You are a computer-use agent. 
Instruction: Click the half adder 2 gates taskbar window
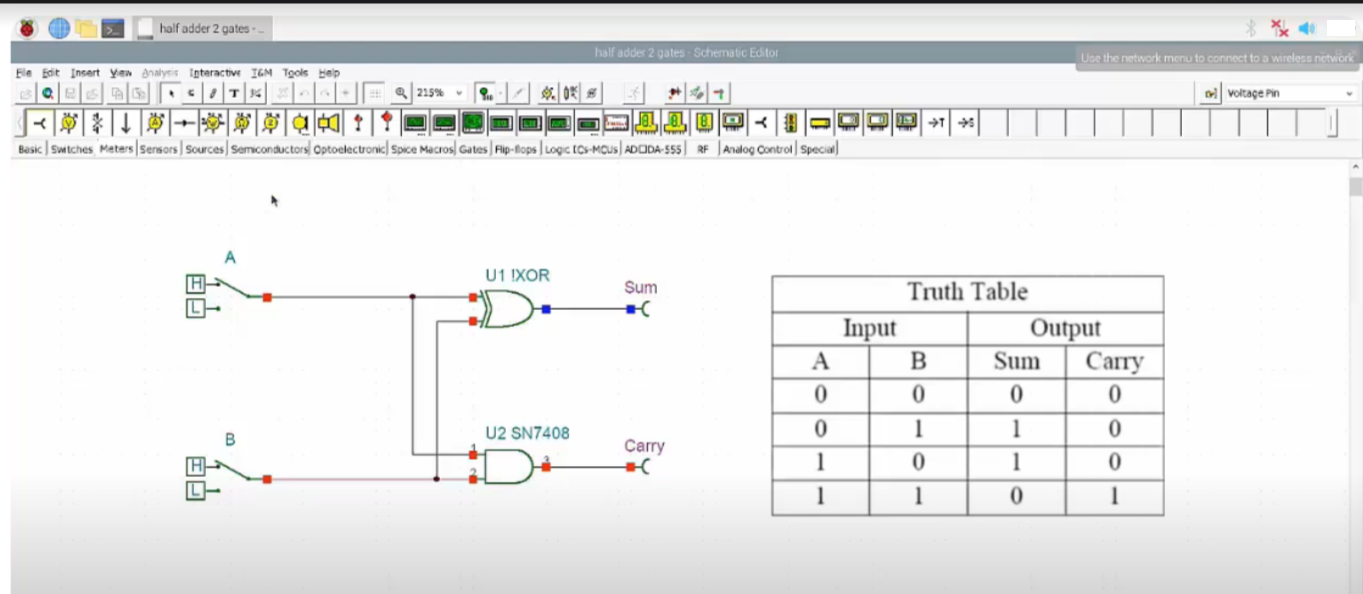pyautogui.click(x=204, y=29)
